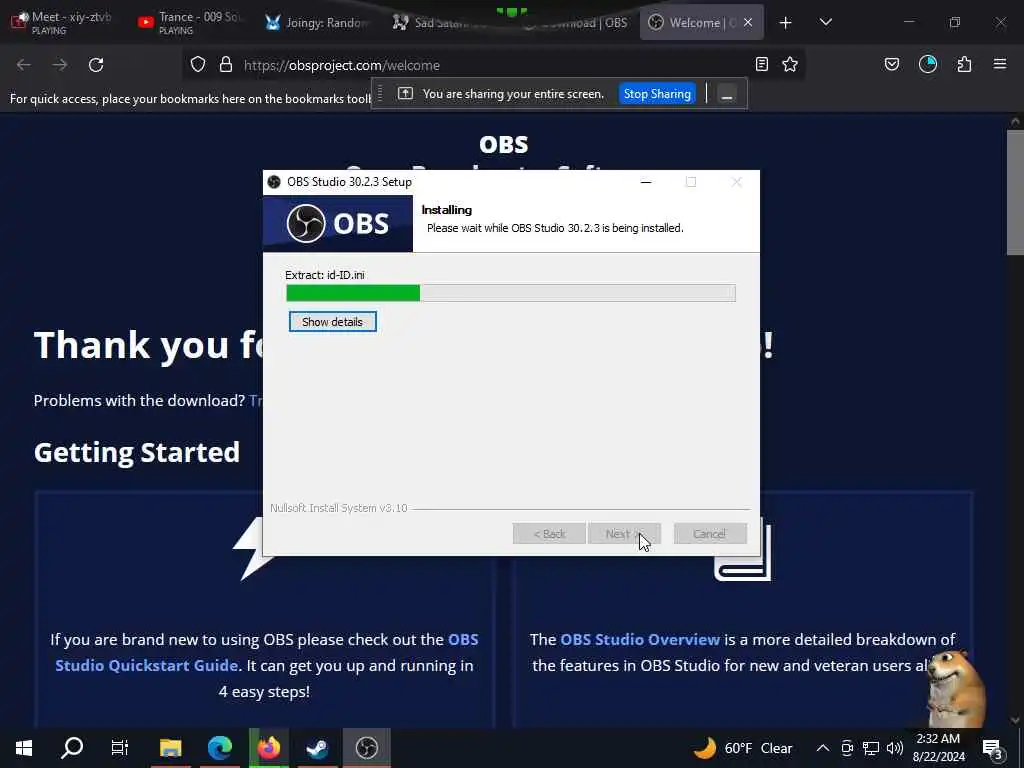Click the Show details button in installer
1024x768 pixels.
tap(332, 321)
